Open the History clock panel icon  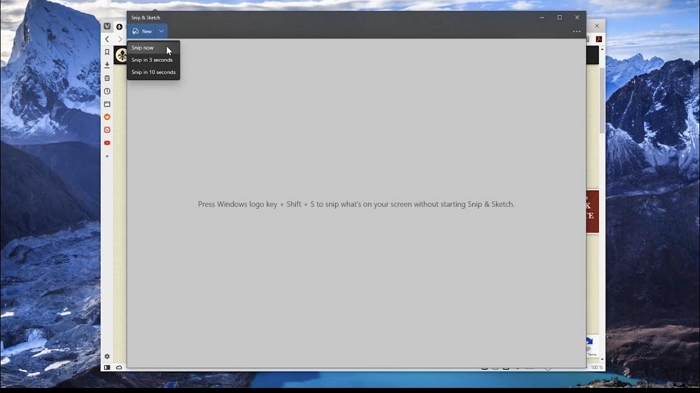point(107,91)
